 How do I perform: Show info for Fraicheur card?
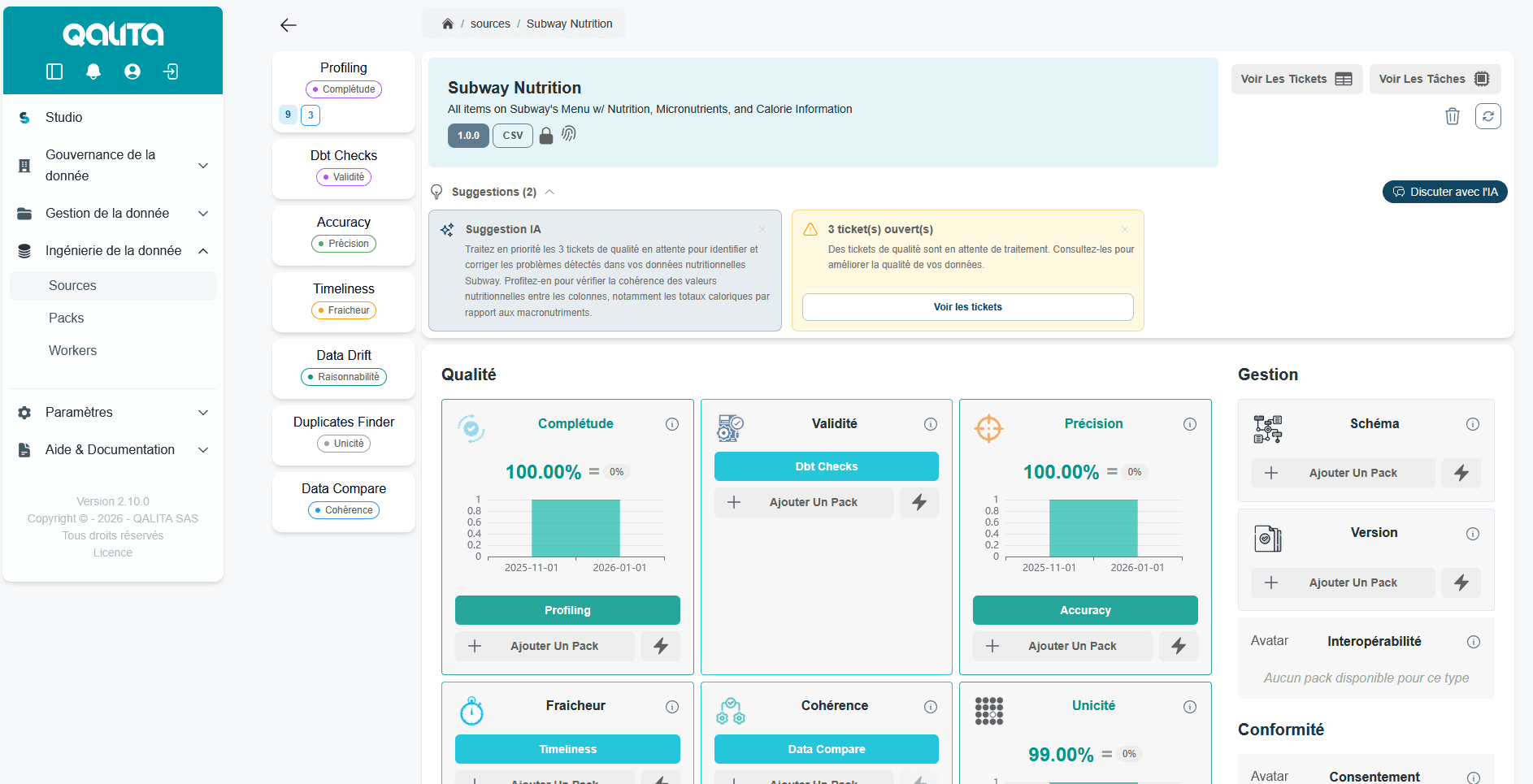point(672,707)
